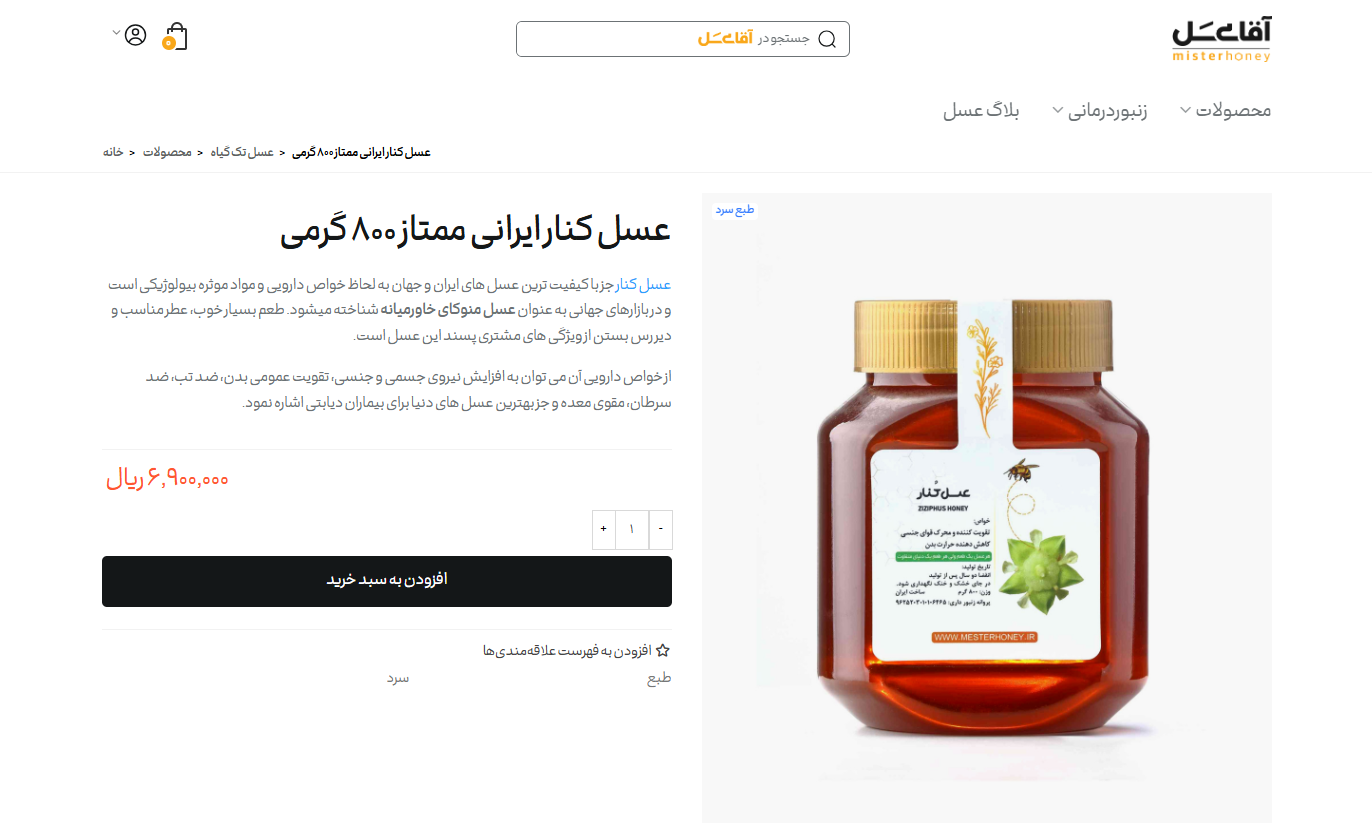Screen dimensions: 1372x823
Task: Click the user account profile icon
Action: [x=135, y=35]
